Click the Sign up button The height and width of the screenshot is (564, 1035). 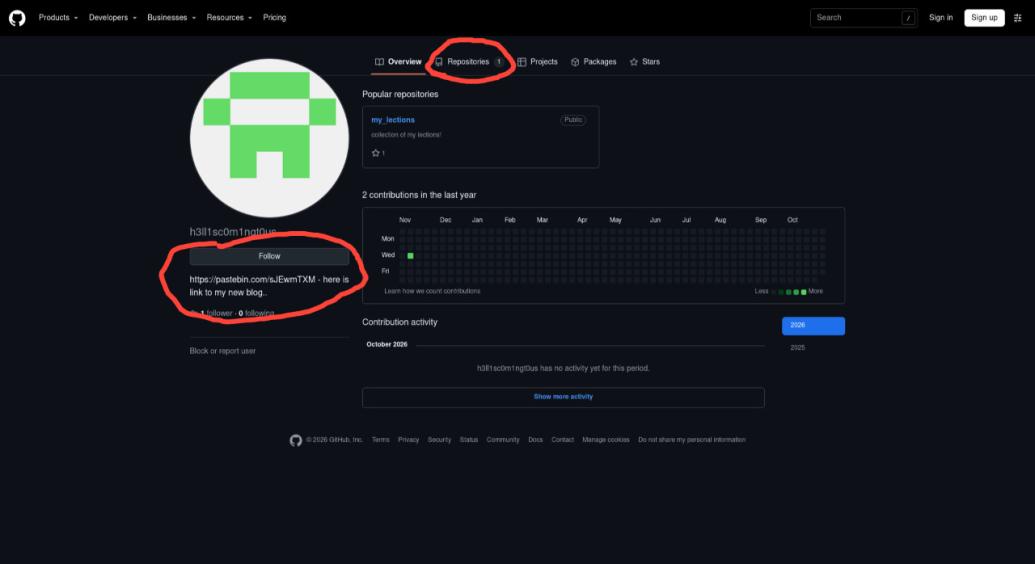[x=984, y=18]
